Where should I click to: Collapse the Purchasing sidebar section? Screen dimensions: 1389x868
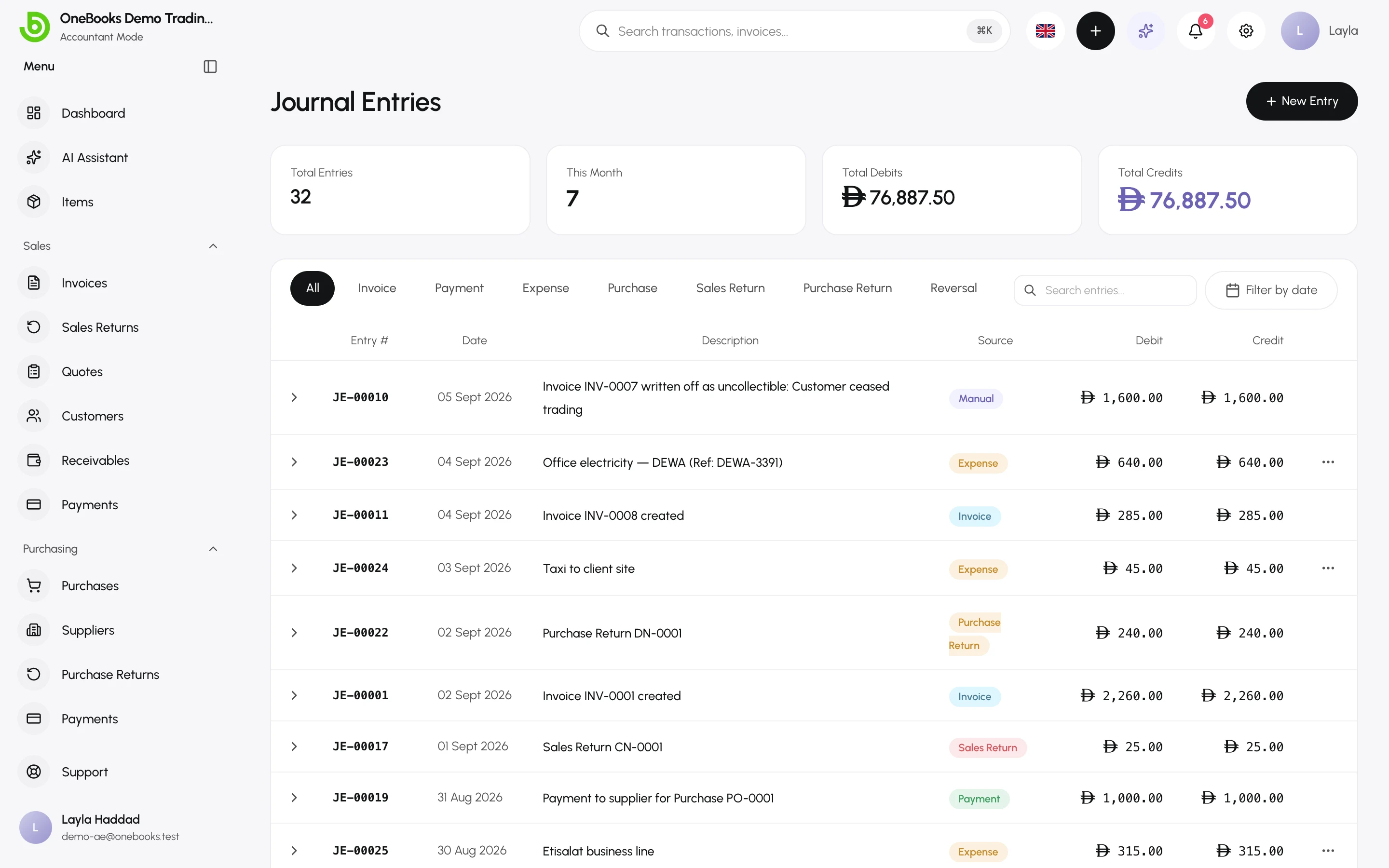click(x=213, y=549)
